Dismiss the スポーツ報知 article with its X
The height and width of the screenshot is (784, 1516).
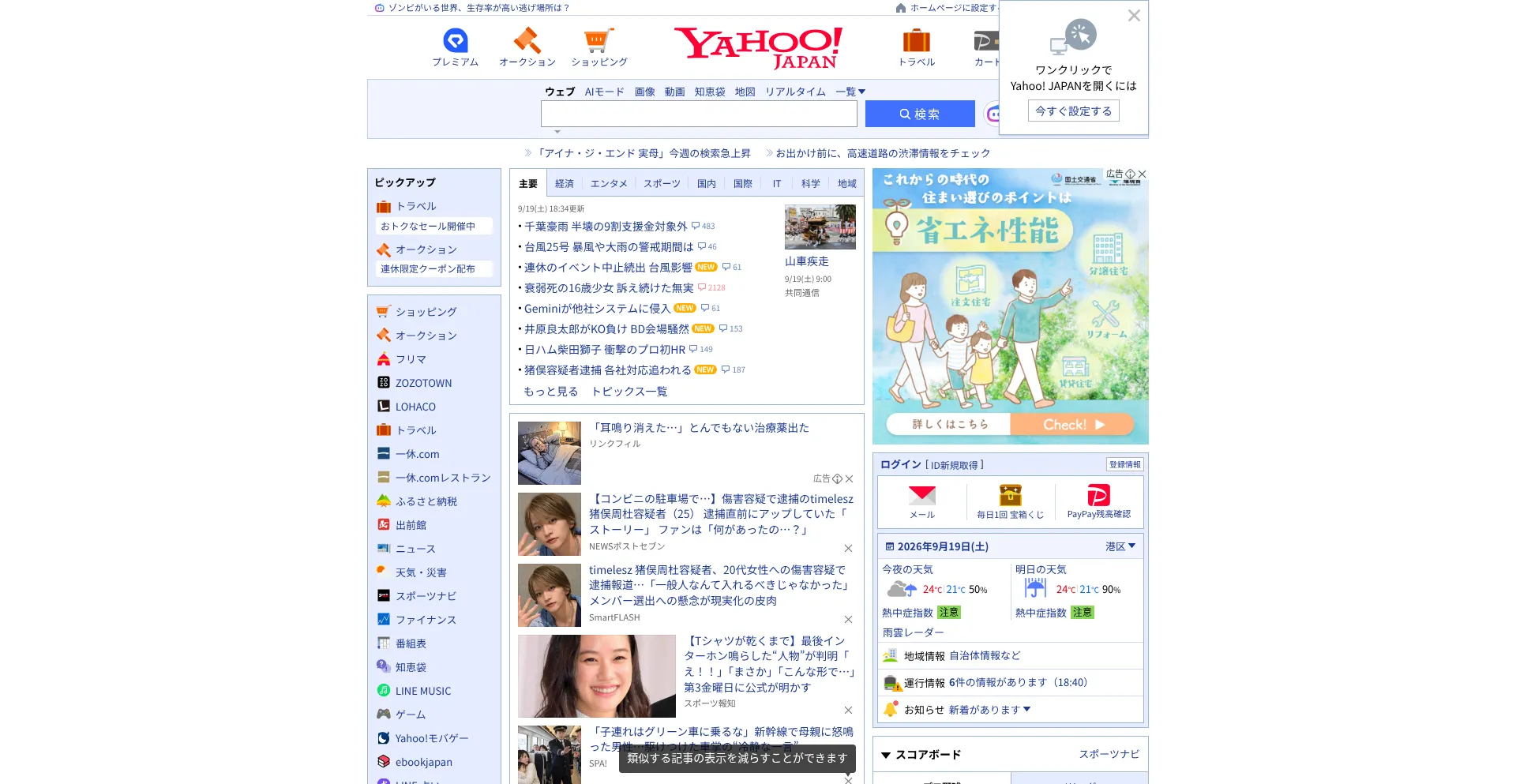(x=848, y=710)
